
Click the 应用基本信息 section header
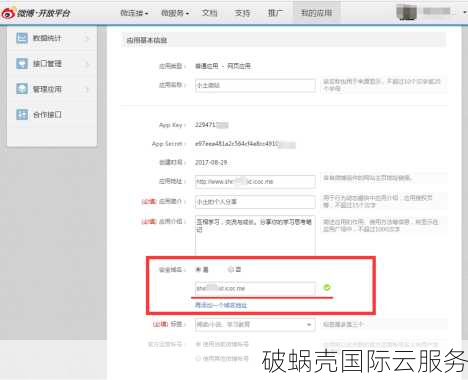coord(283,40)
